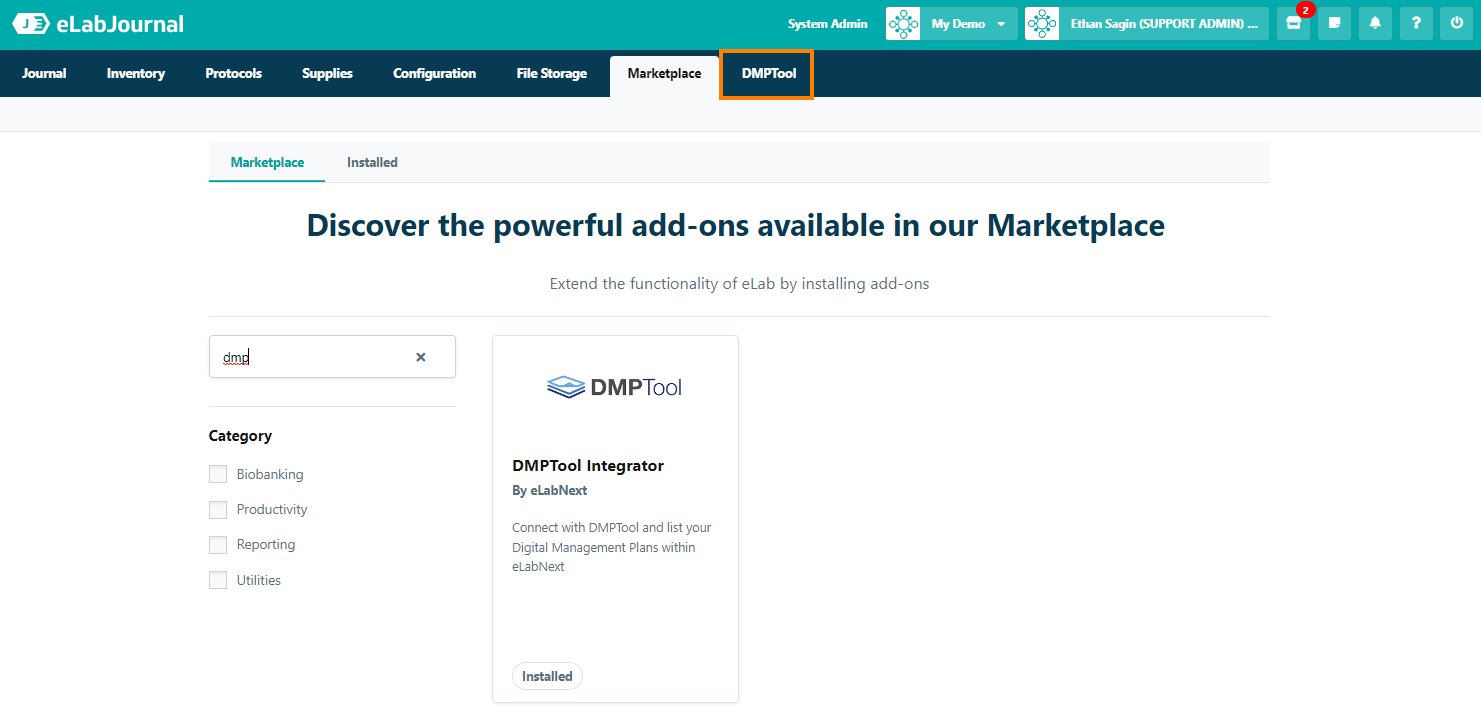Screen dimensions: 1481x710
Task: Switch to the Installed sub-tab
Action: [372, 162]
